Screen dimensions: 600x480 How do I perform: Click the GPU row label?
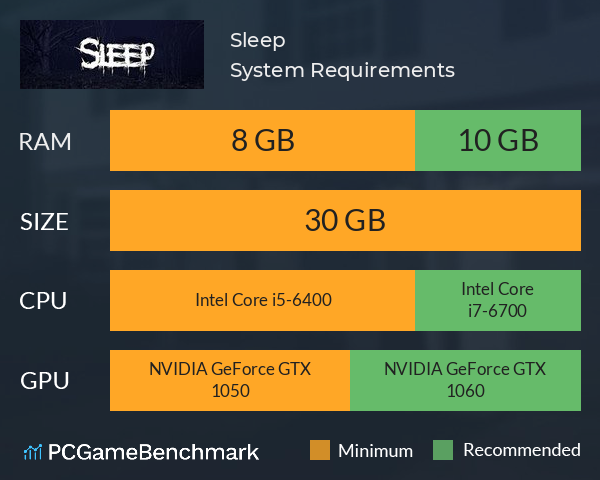click(45, 381)
